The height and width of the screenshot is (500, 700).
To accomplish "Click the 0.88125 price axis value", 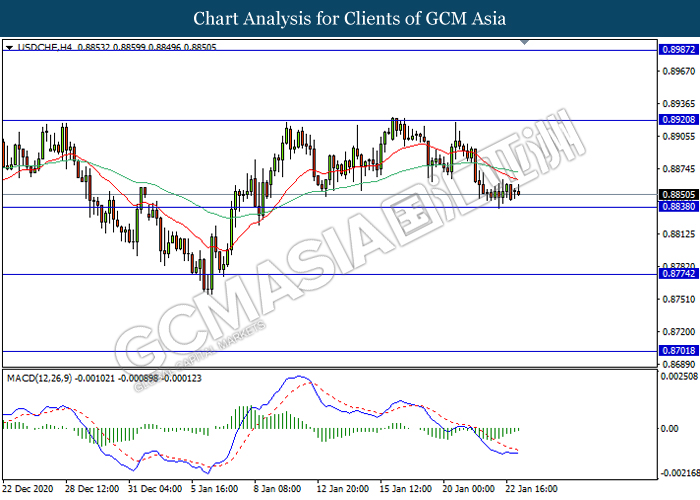I will [x=679, y=234].
